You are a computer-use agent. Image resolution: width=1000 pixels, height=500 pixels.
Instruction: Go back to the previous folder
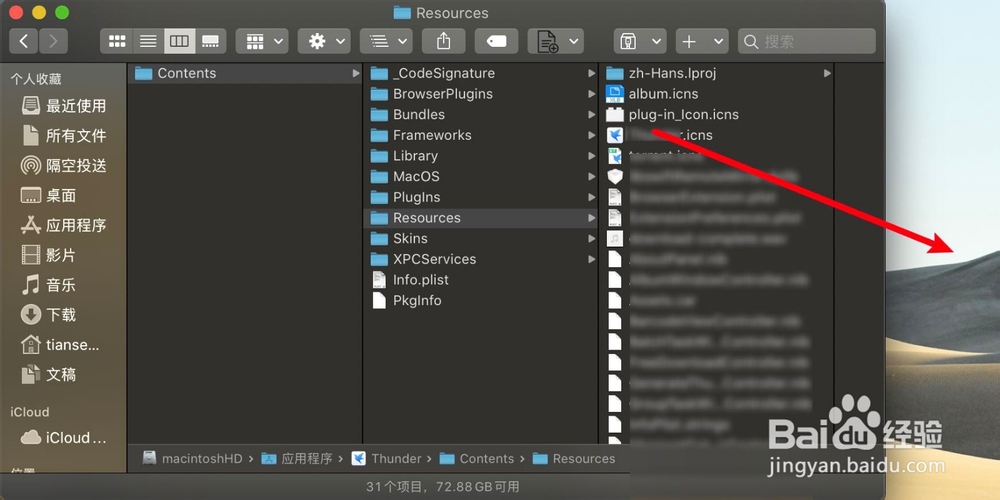tap(24, 41)
